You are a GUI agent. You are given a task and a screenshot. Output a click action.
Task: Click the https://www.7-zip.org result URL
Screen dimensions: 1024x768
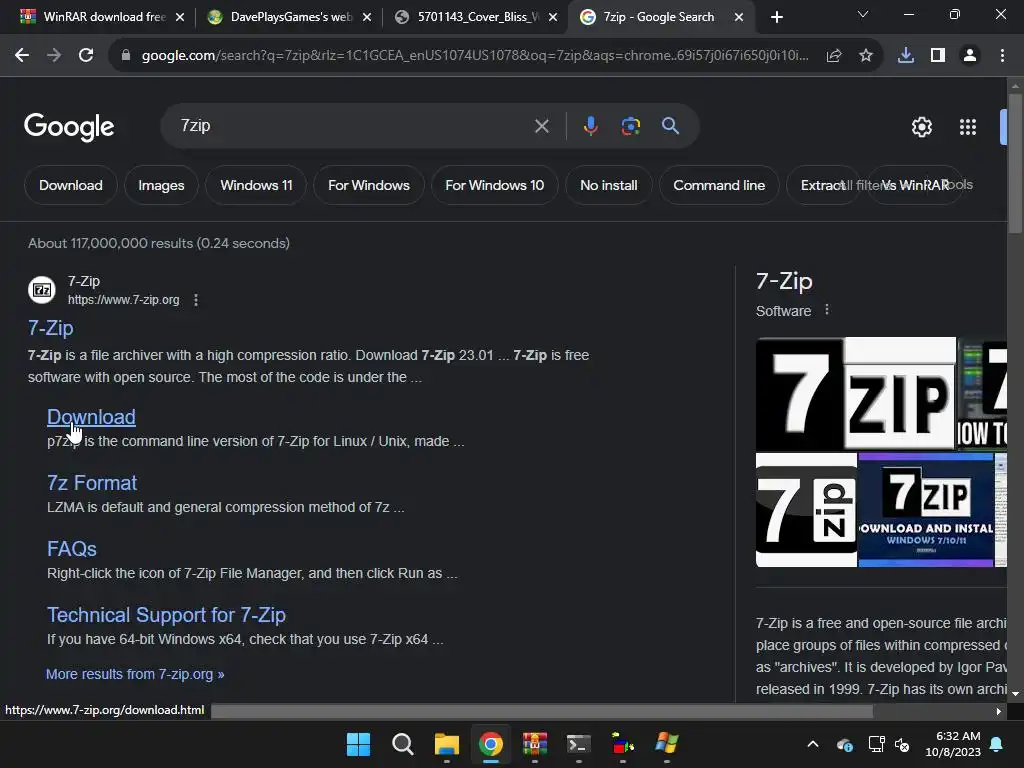pos(123,300)
